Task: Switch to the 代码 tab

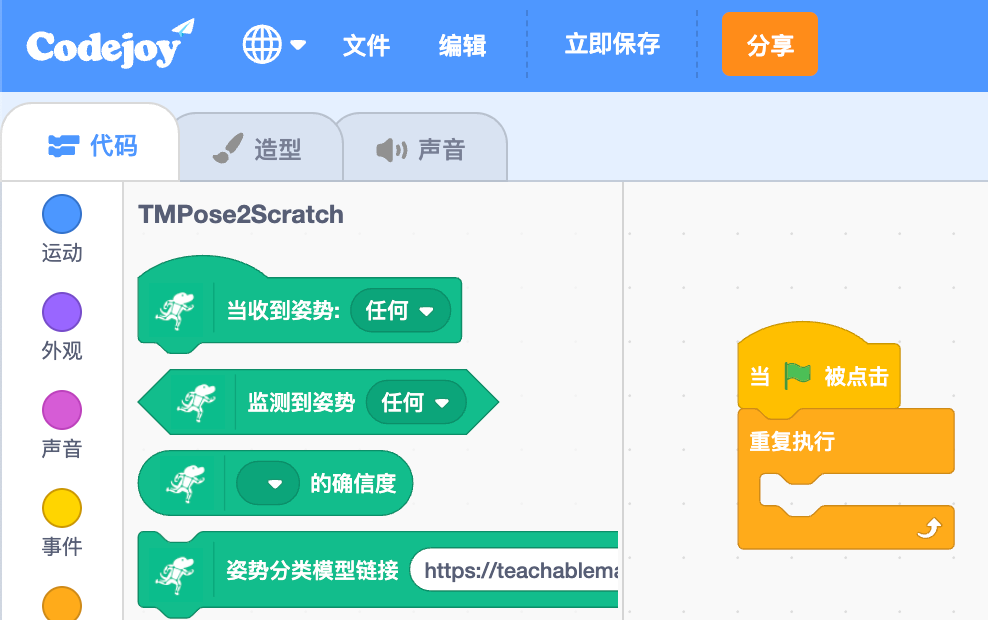Action: pos(91,144)
